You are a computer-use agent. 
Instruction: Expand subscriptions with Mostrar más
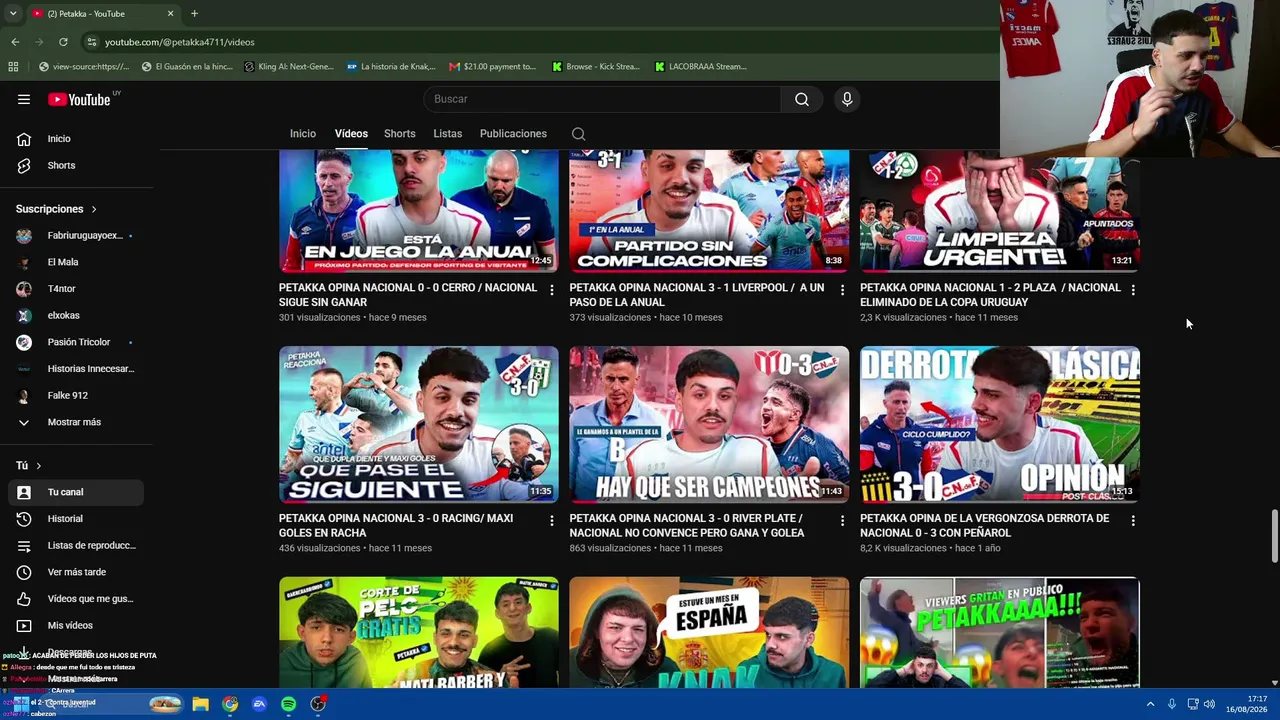point(75,422)
